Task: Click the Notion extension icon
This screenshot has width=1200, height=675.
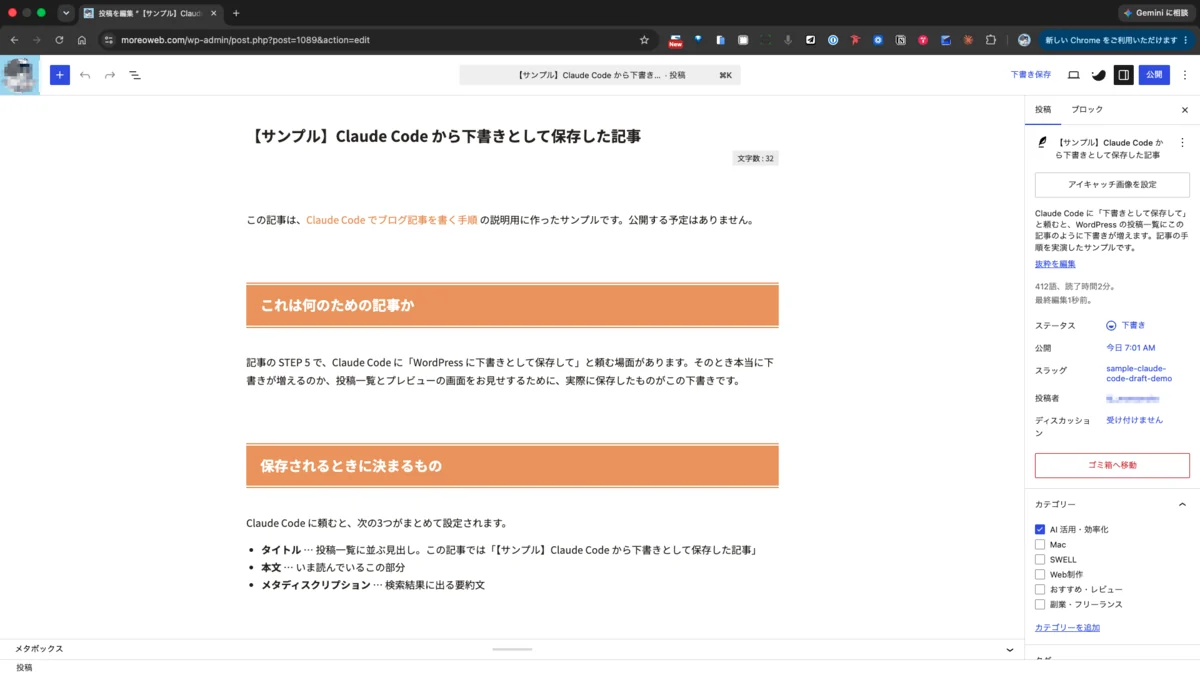Action: click(x=900, y=40)
